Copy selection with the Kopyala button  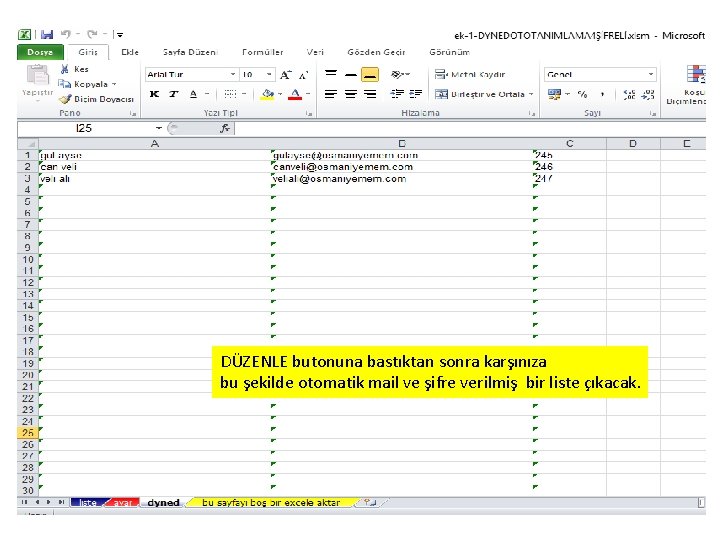pyautogui.click(x=83, y=84)
